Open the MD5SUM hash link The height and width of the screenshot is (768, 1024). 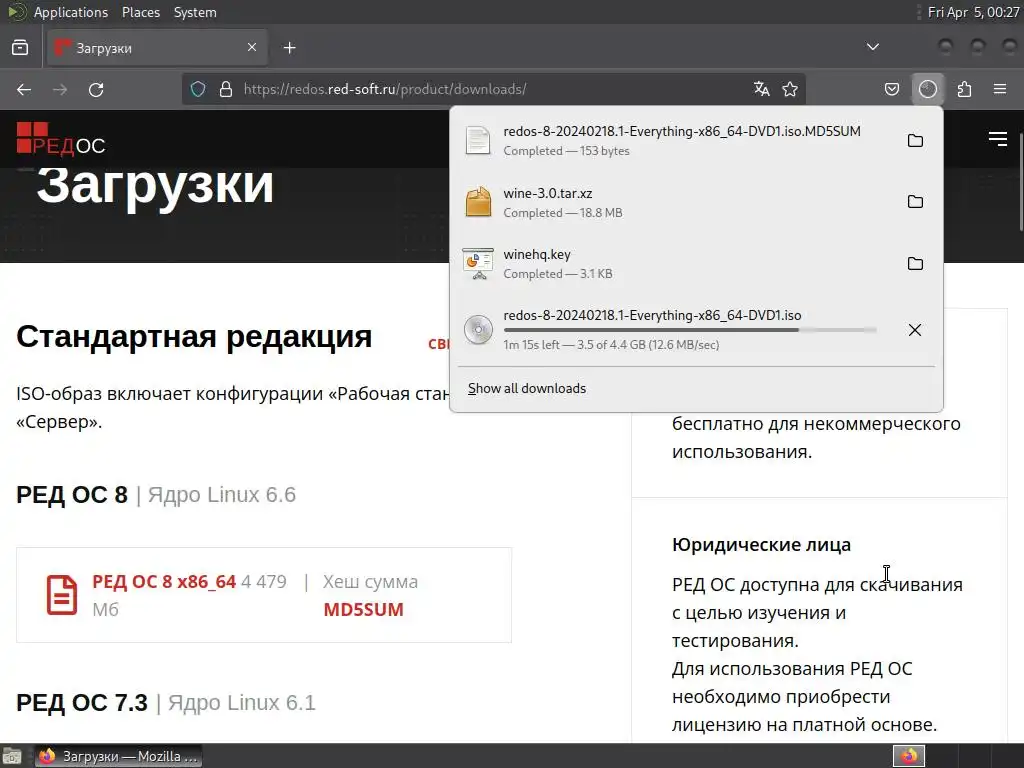364,609
